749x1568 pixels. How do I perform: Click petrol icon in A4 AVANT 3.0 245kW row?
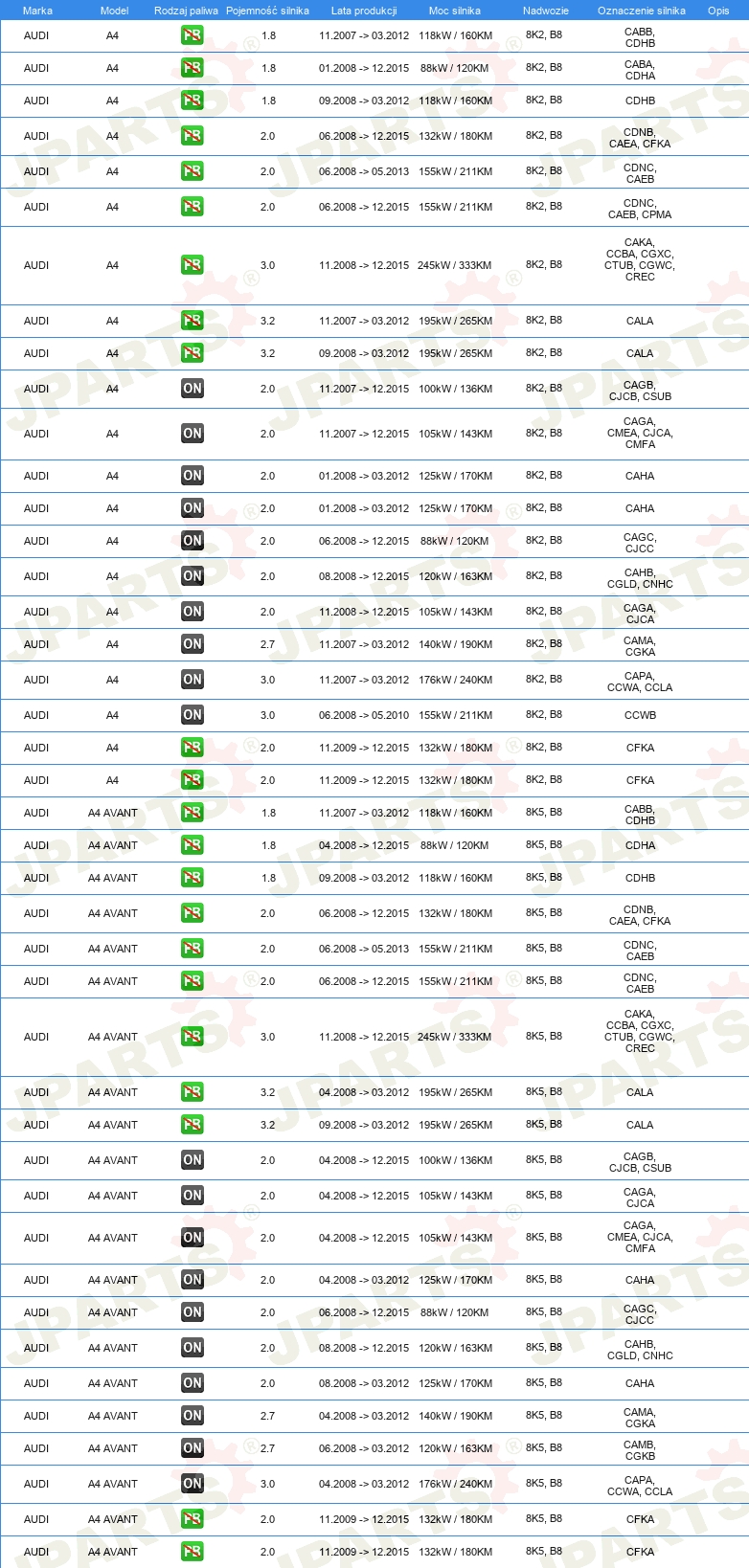point(193,1037)
